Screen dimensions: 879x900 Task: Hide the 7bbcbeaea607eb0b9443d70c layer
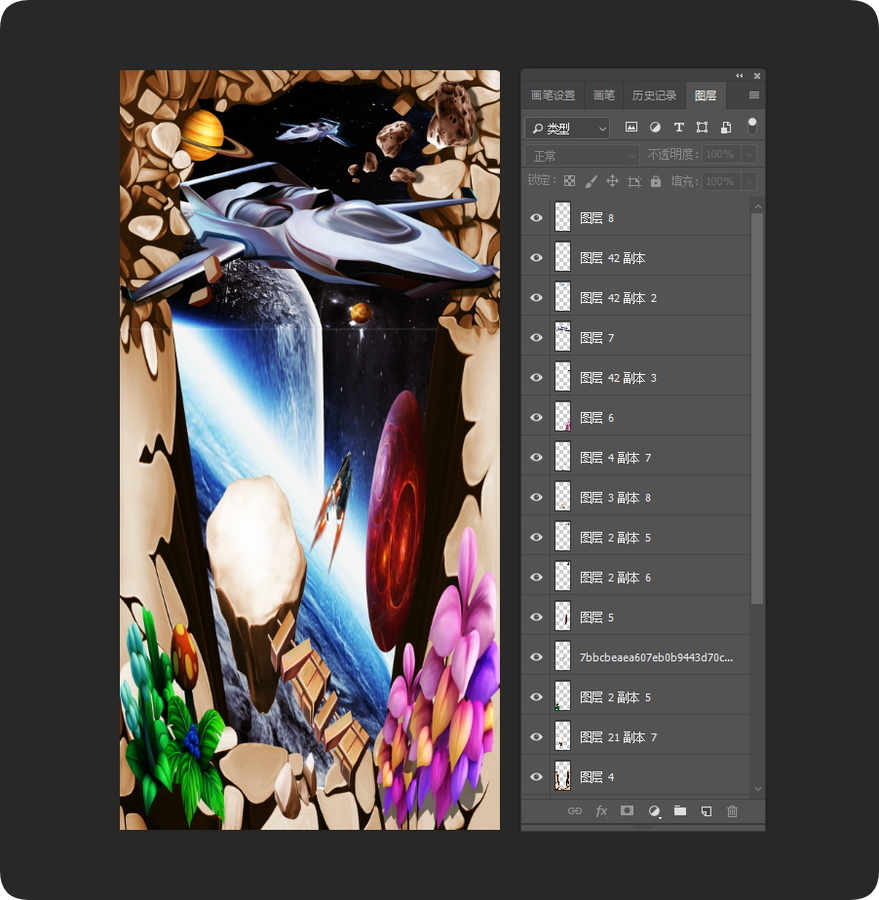(536, 657)
